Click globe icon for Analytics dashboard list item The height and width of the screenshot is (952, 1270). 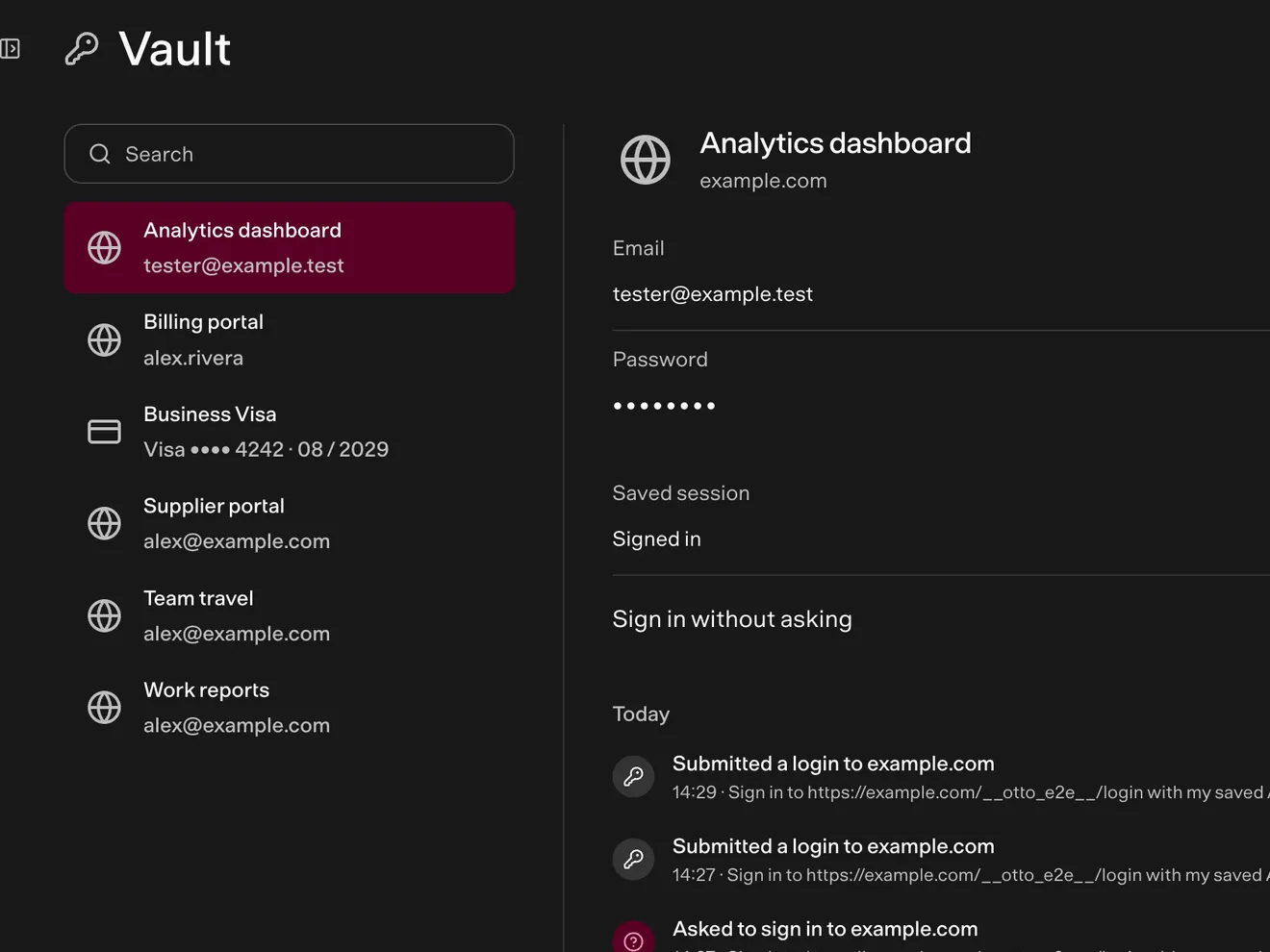tap(104, 248)
